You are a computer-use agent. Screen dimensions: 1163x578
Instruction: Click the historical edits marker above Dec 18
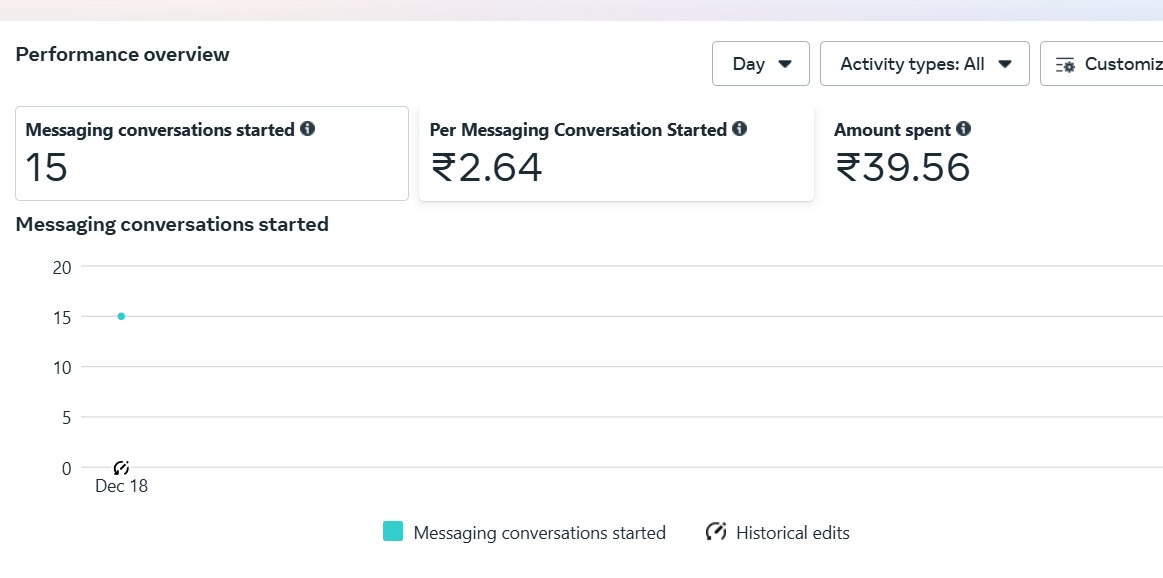click(122, 467)
